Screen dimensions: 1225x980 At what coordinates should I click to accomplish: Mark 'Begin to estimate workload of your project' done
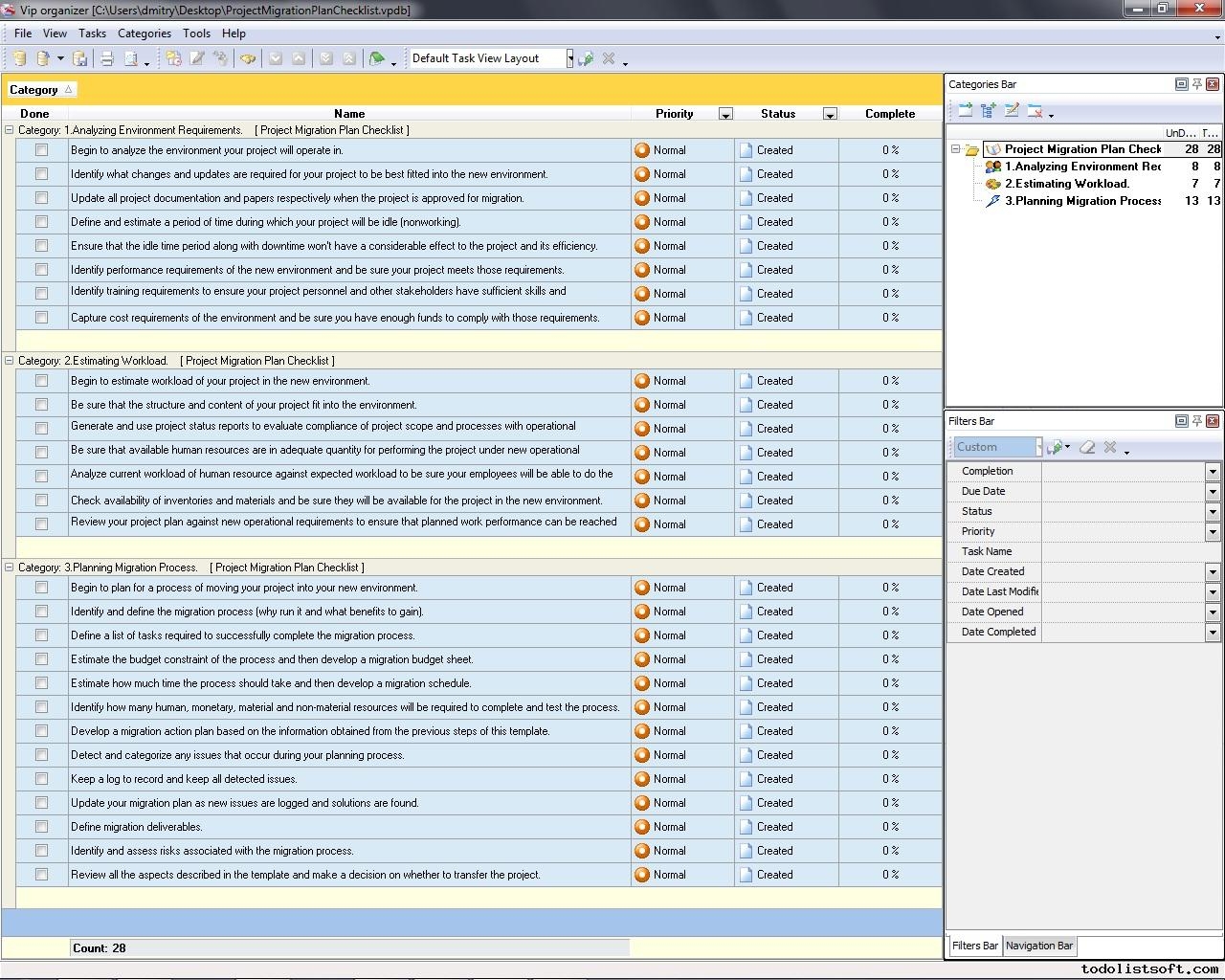point(40,381)
